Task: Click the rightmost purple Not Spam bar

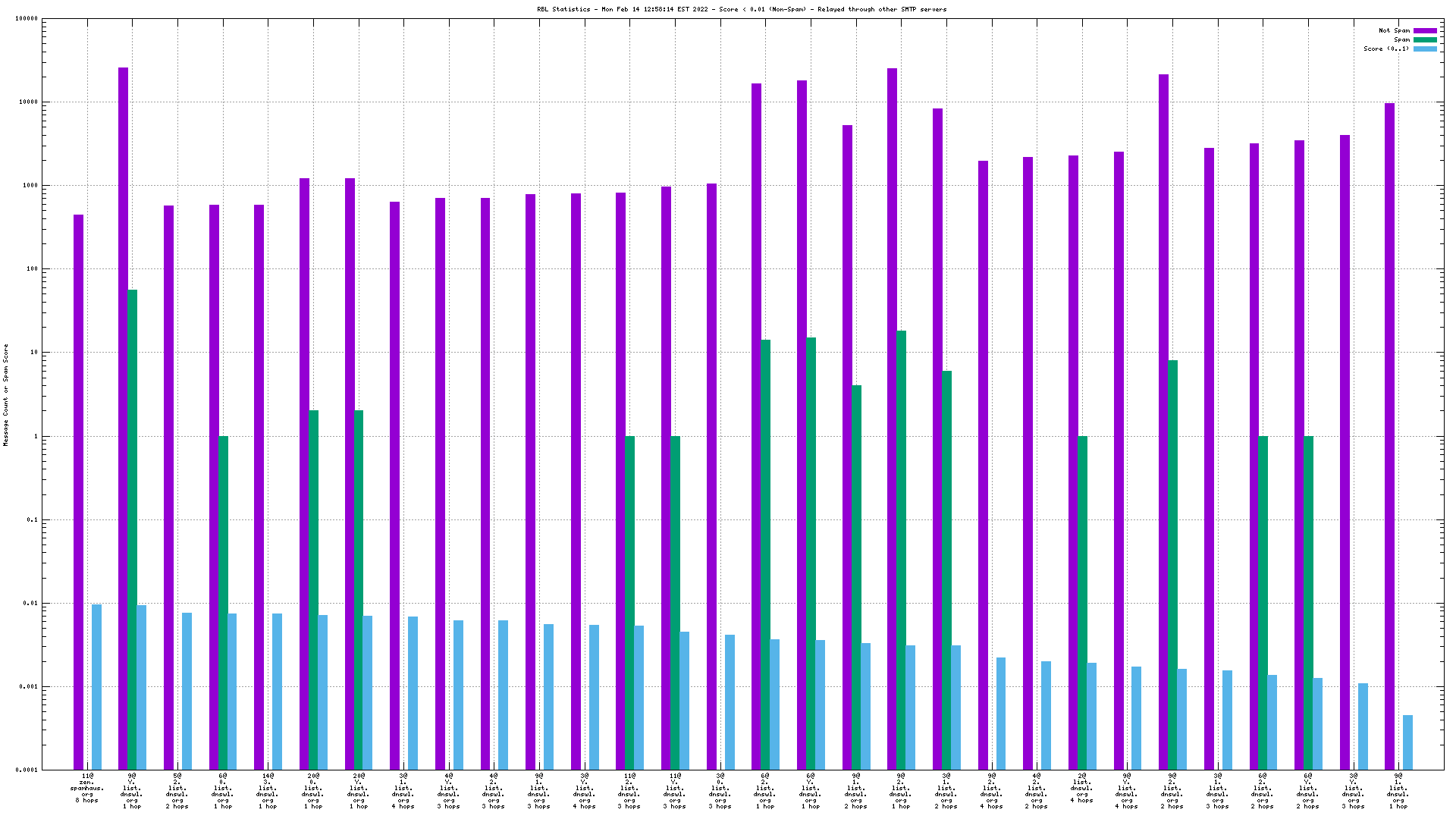Action: [x=1389, y=436]
